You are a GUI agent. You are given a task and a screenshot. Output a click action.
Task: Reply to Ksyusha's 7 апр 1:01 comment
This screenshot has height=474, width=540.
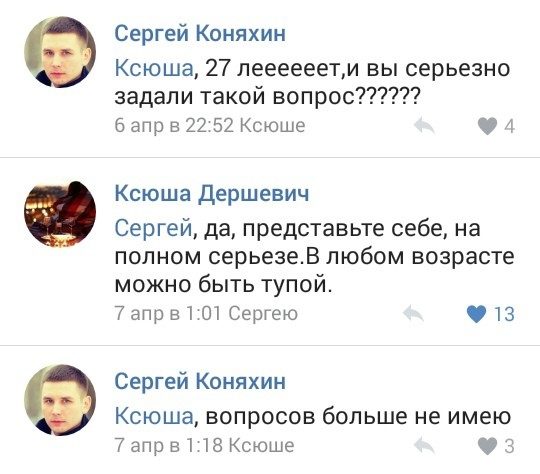[x=413, y=313]
